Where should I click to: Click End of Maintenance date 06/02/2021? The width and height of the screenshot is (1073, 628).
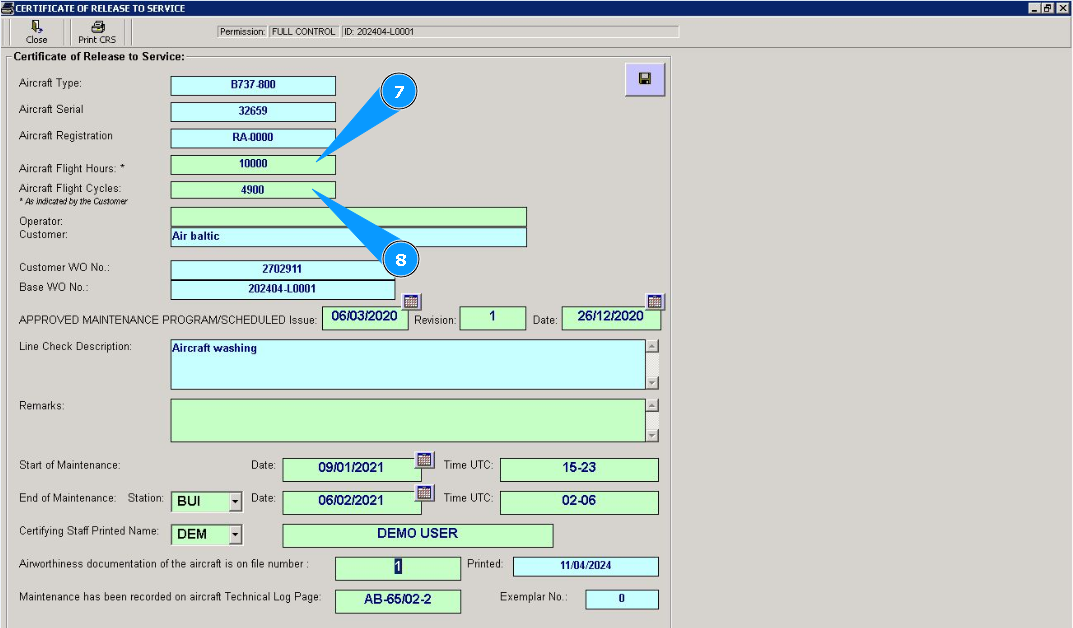coord(351,502)
